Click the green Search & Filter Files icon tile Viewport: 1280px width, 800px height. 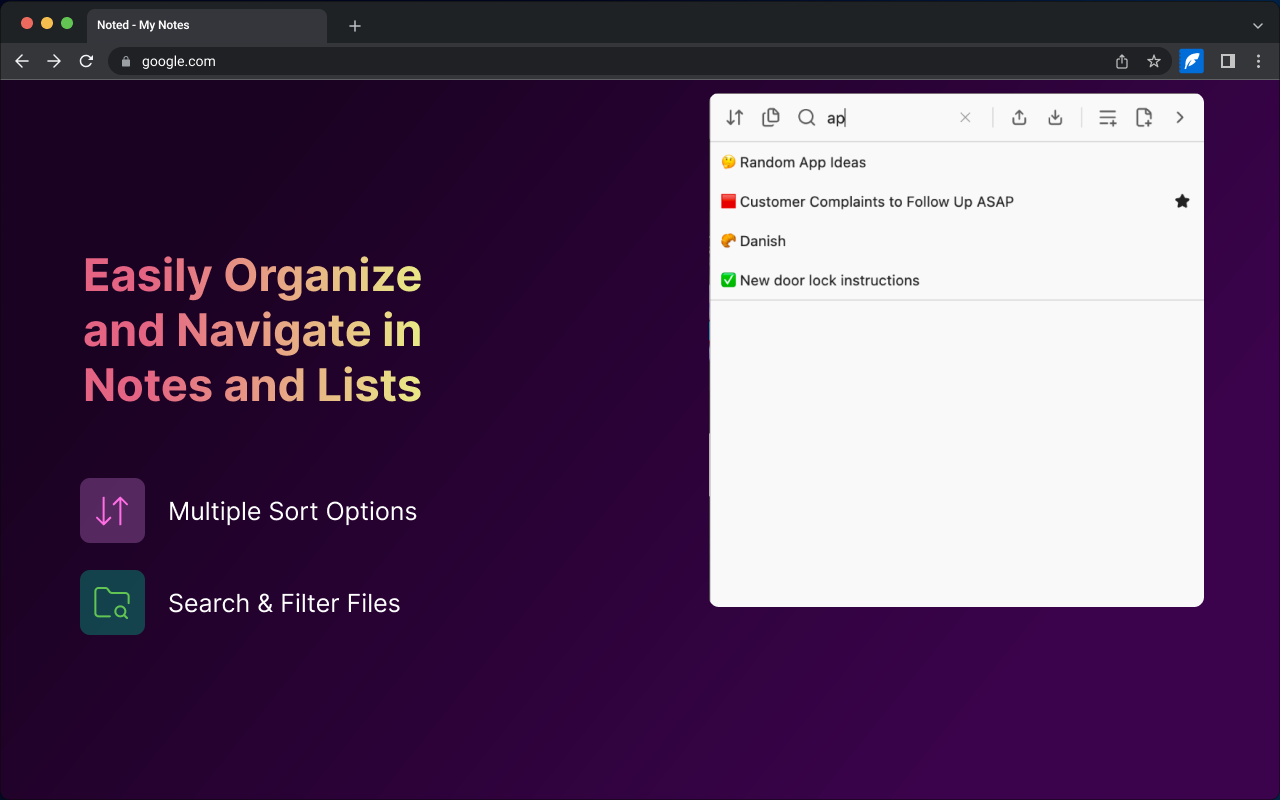tap(112, 603)
